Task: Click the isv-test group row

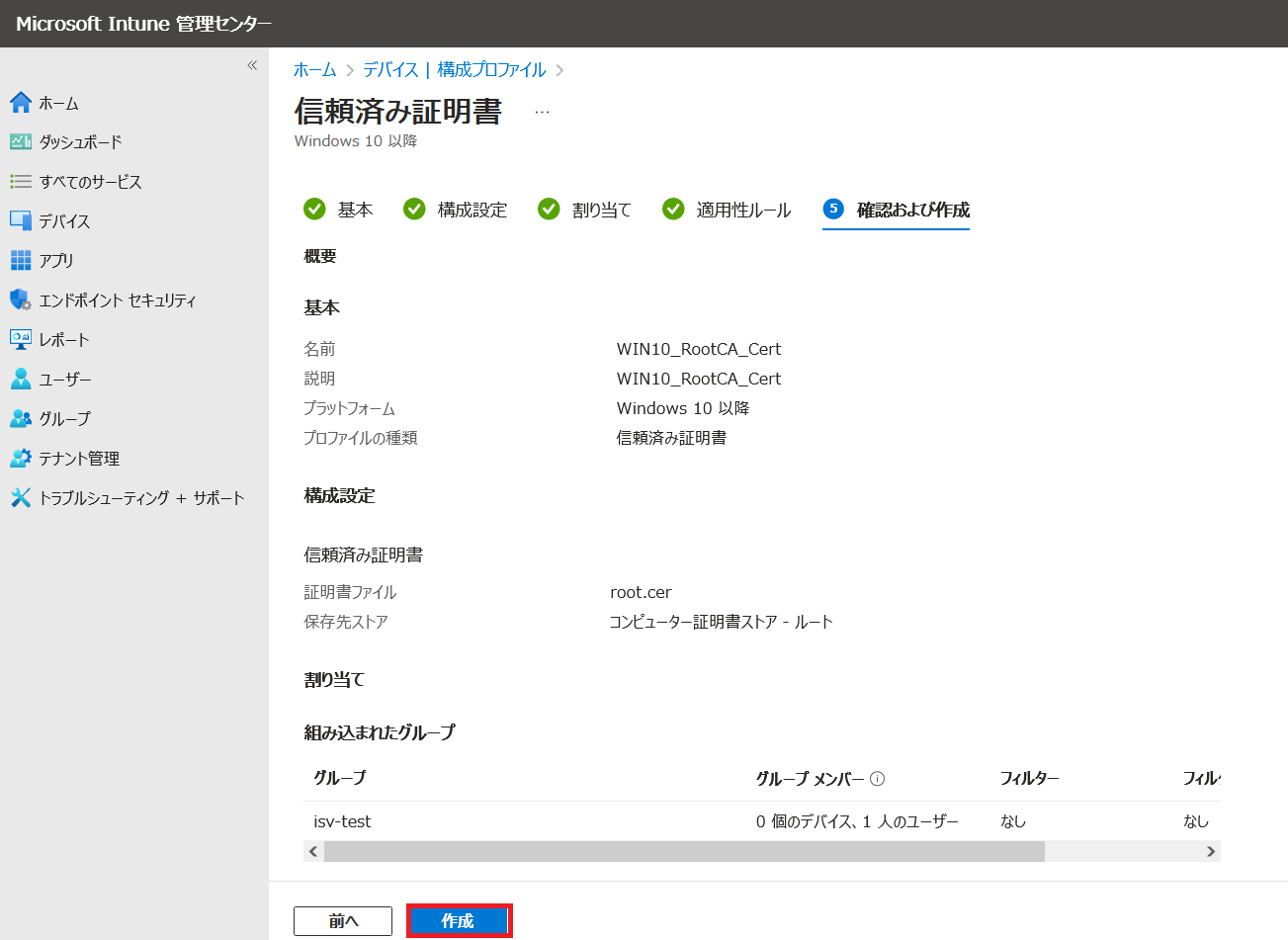Action: click(762, 821)
